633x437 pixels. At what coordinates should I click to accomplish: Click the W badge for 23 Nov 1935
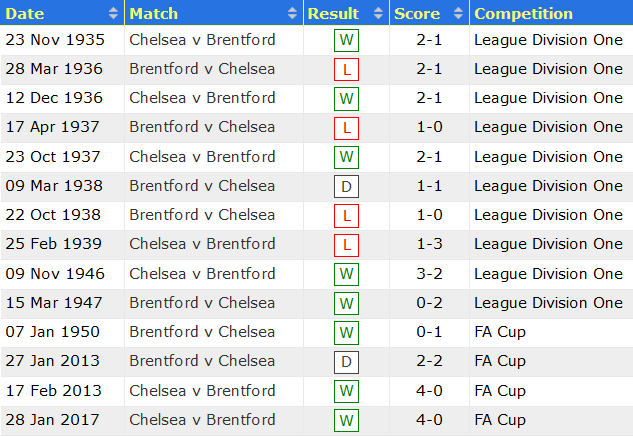click(346, 40)
